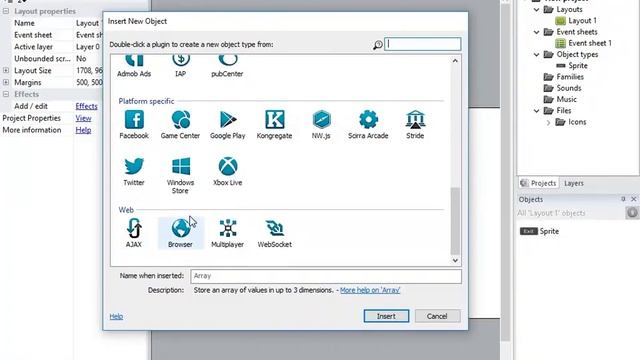Close the Objects panel
The height and width of the screenshot is (360, 640).
tap(633, 199)
